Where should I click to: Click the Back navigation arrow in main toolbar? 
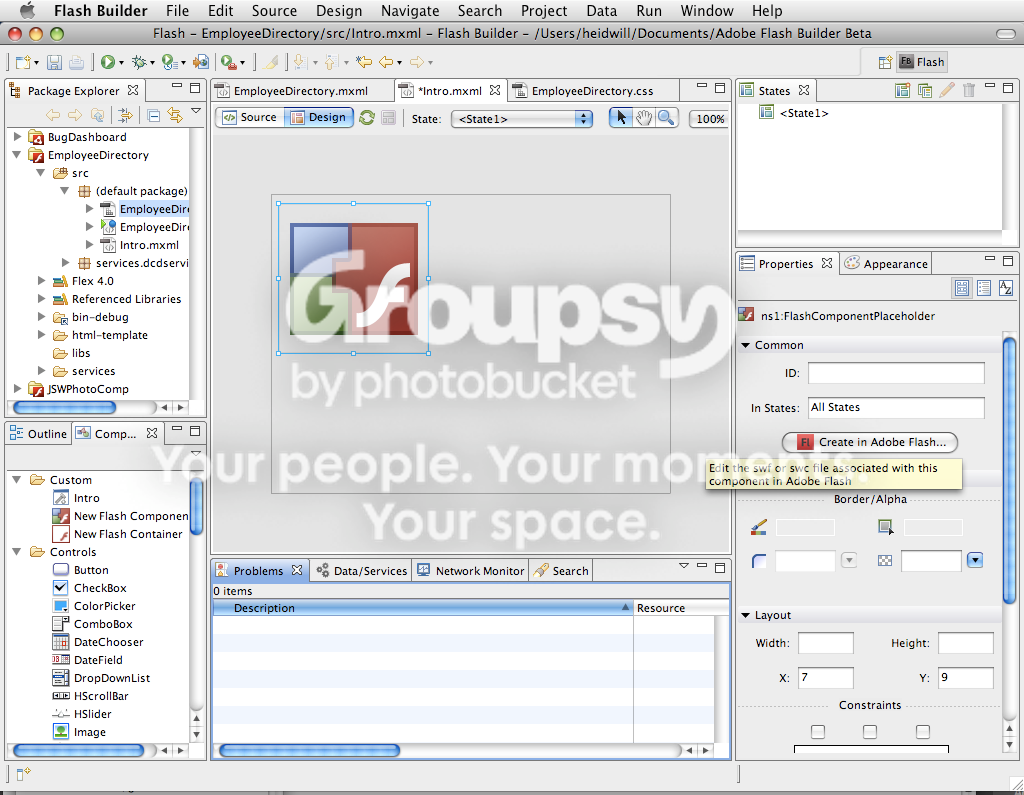[x=387, y=62]
